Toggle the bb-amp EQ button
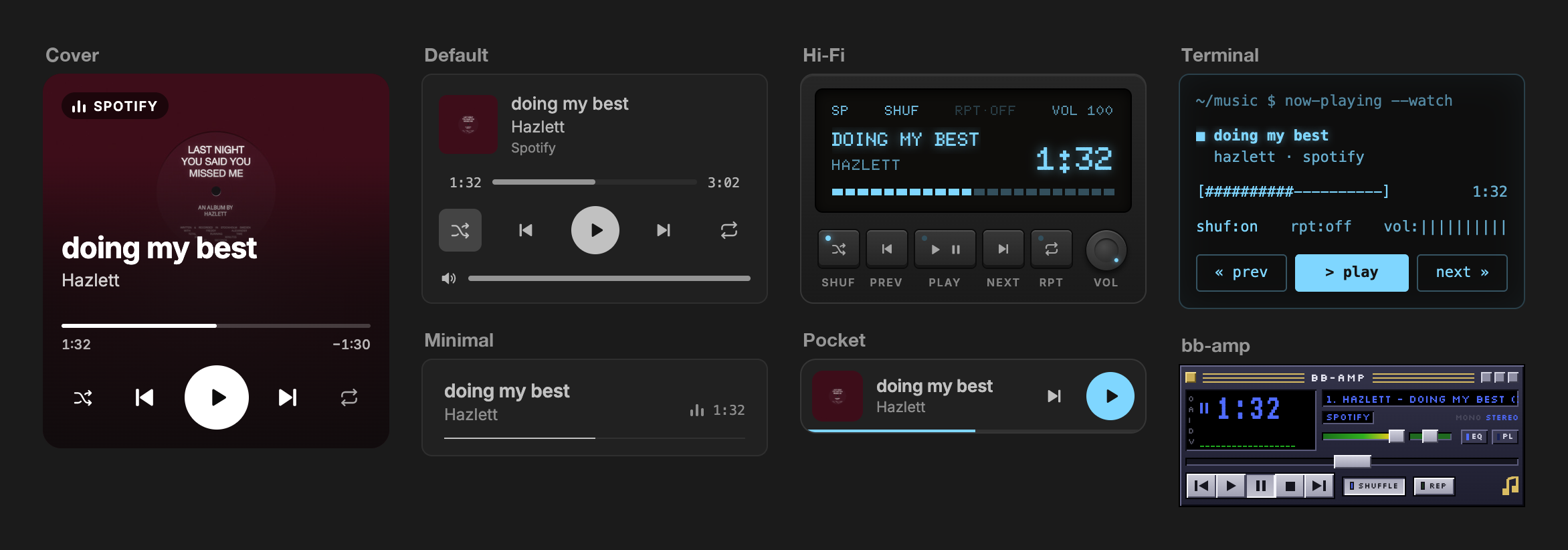Screen dimensions: 1568x550 [1474, 436]
